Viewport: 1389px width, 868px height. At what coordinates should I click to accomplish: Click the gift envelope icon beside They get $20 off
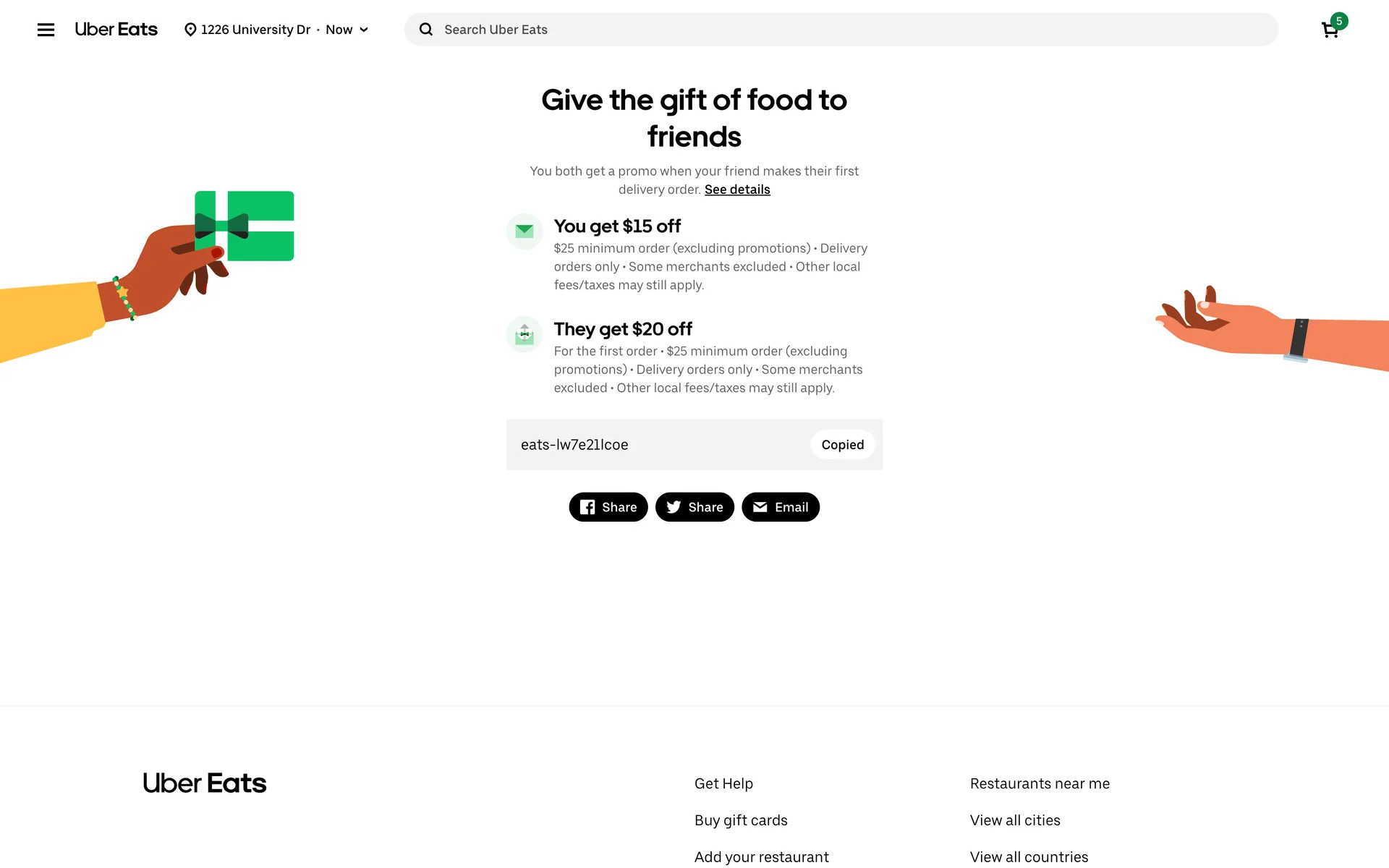pyautogui.click(x=524, y=334)
